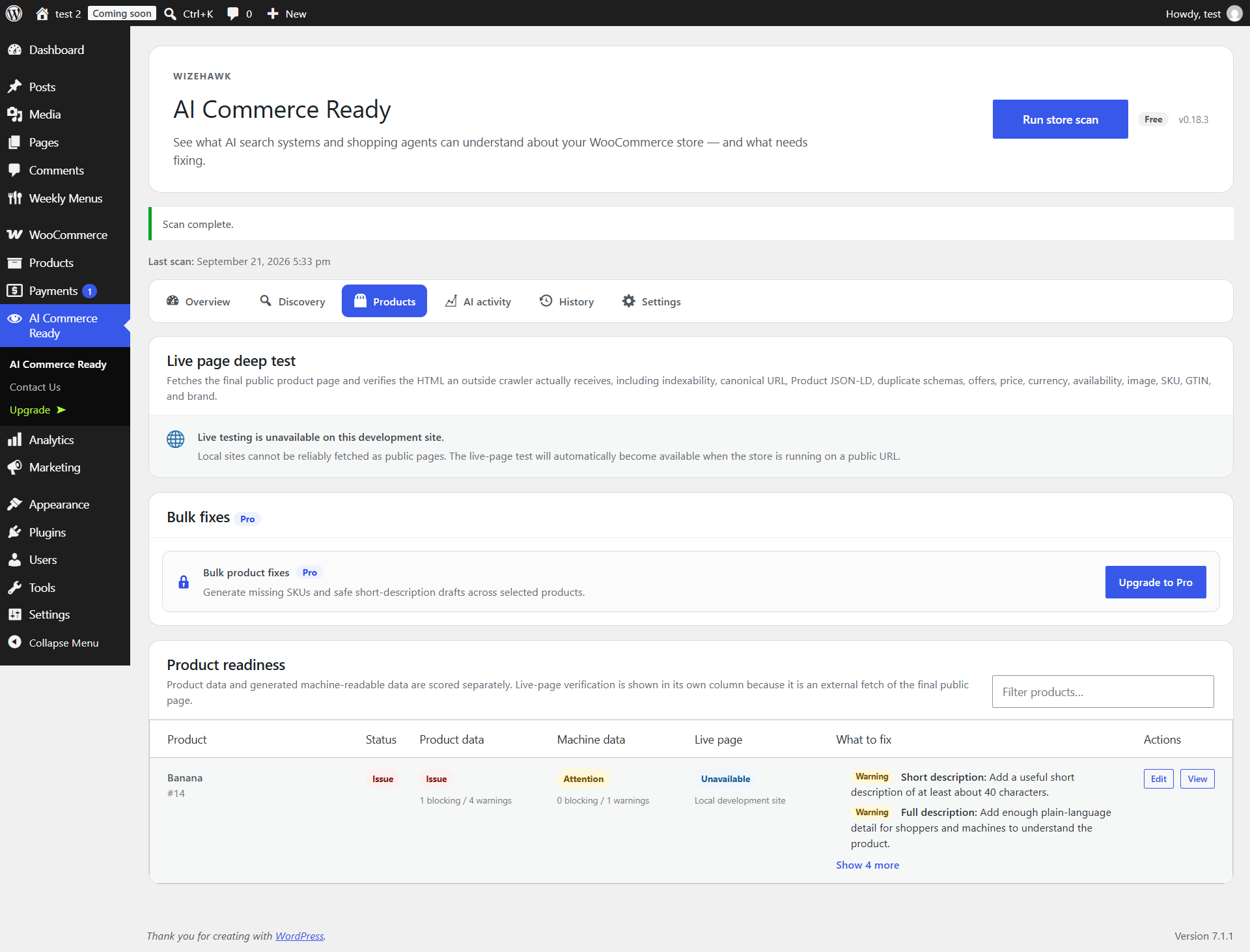Open the Appearance menu item
The image size is (1250, 952).
pos(65,505)
